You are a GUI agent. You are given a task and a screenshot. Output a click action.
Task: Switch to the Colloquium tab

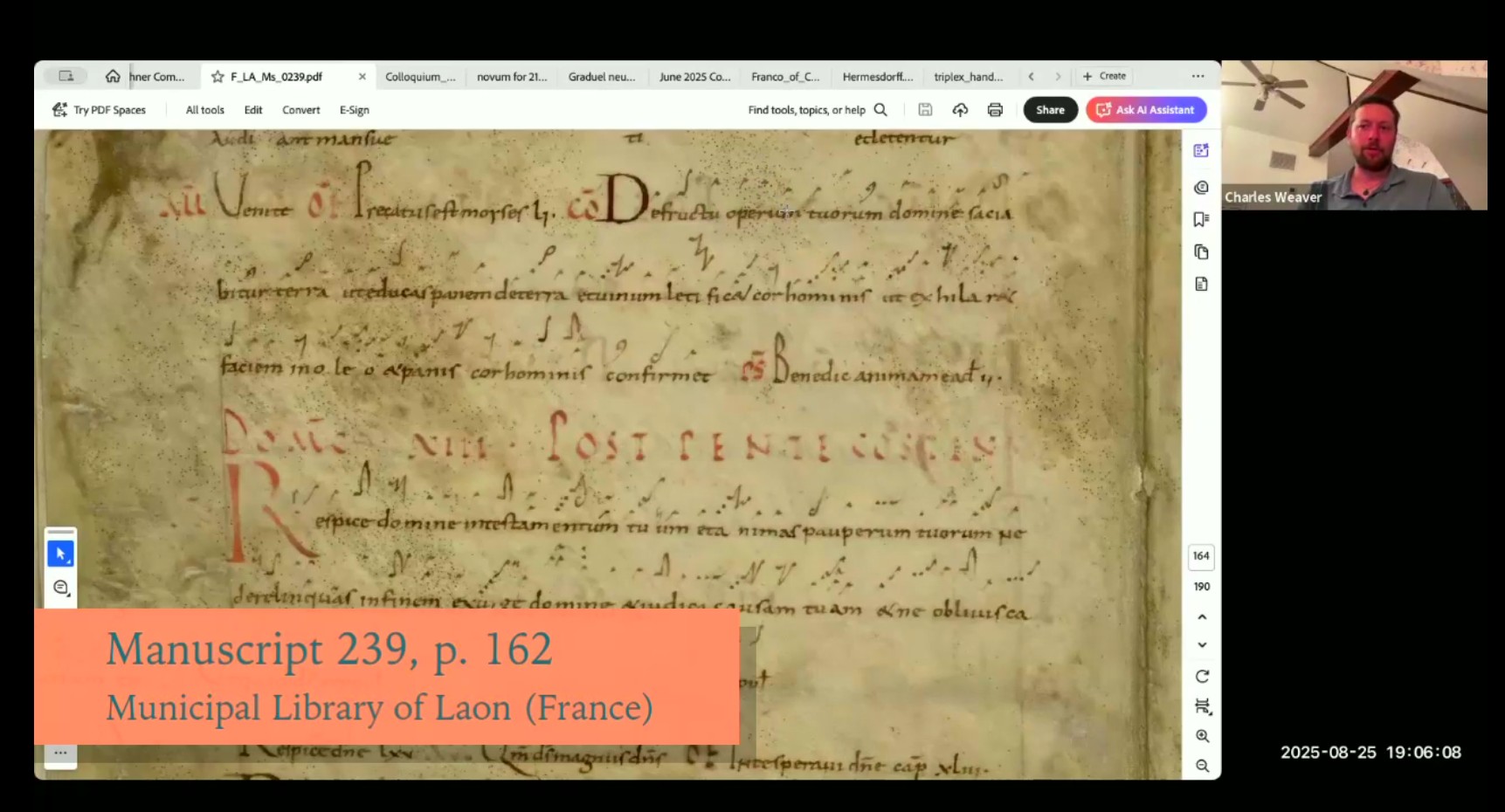pyautogui.click(x=420, y=77)
